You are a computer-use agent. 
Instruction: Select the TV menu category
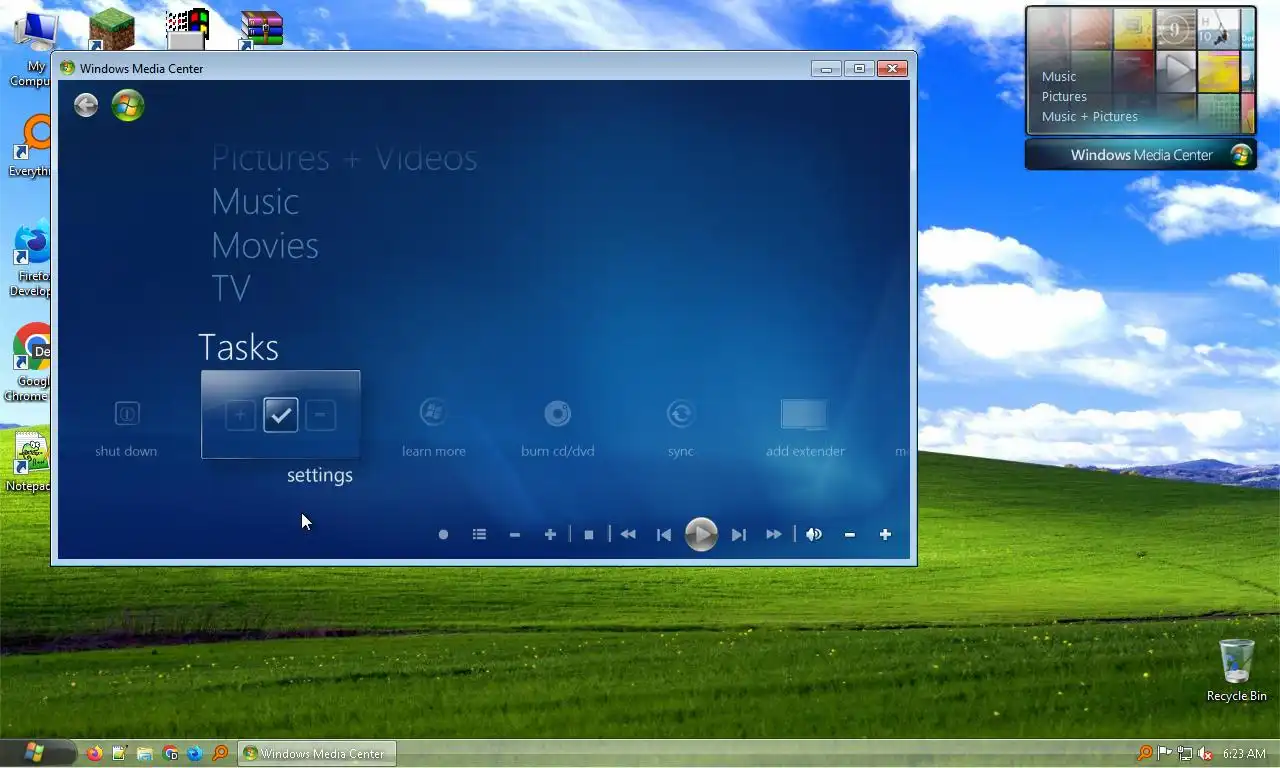(x=231, y=288)
